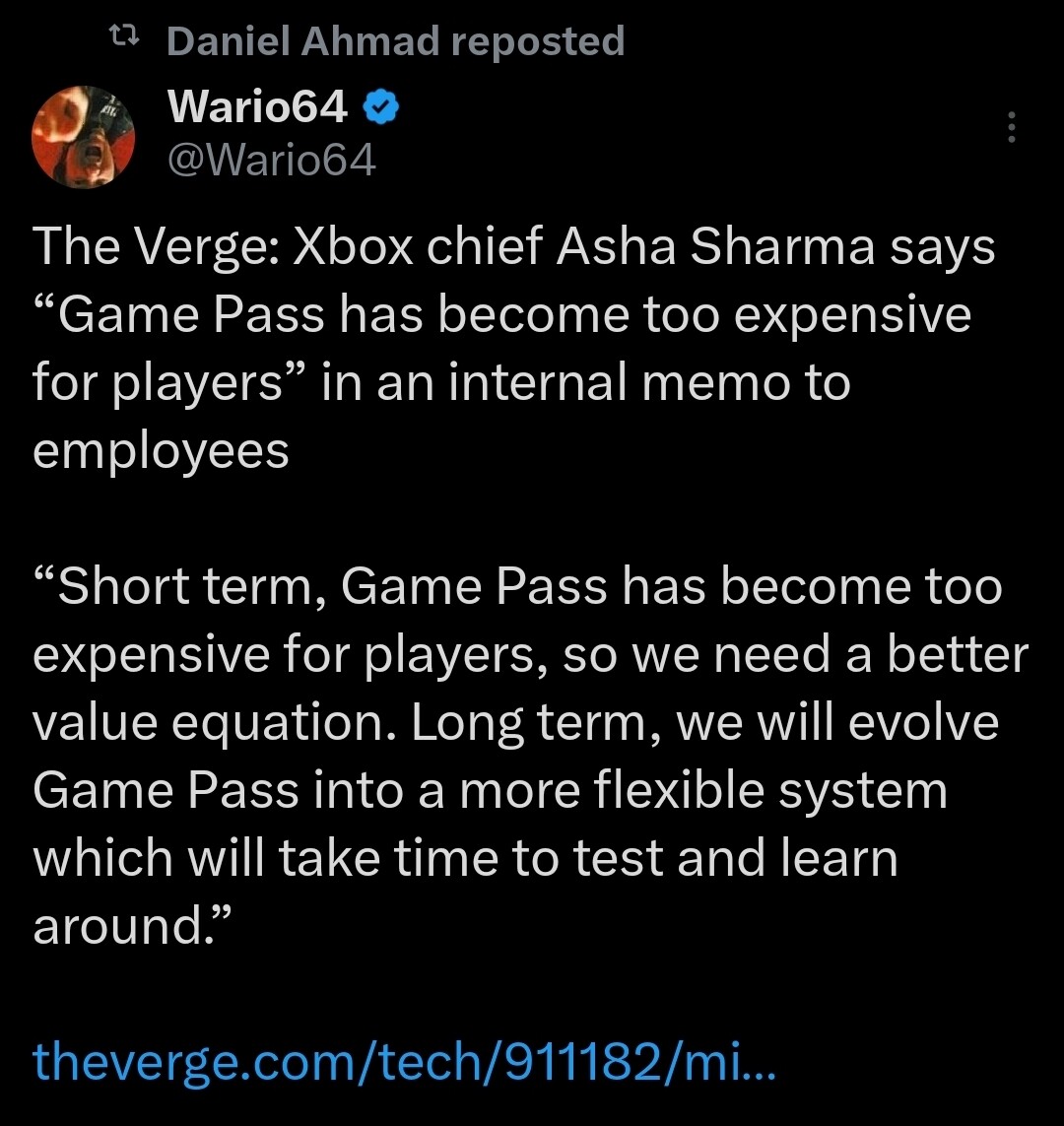Click the repost arrows icon
Viewport: 1064px width, 1126px height.
[x=124, y=39]
